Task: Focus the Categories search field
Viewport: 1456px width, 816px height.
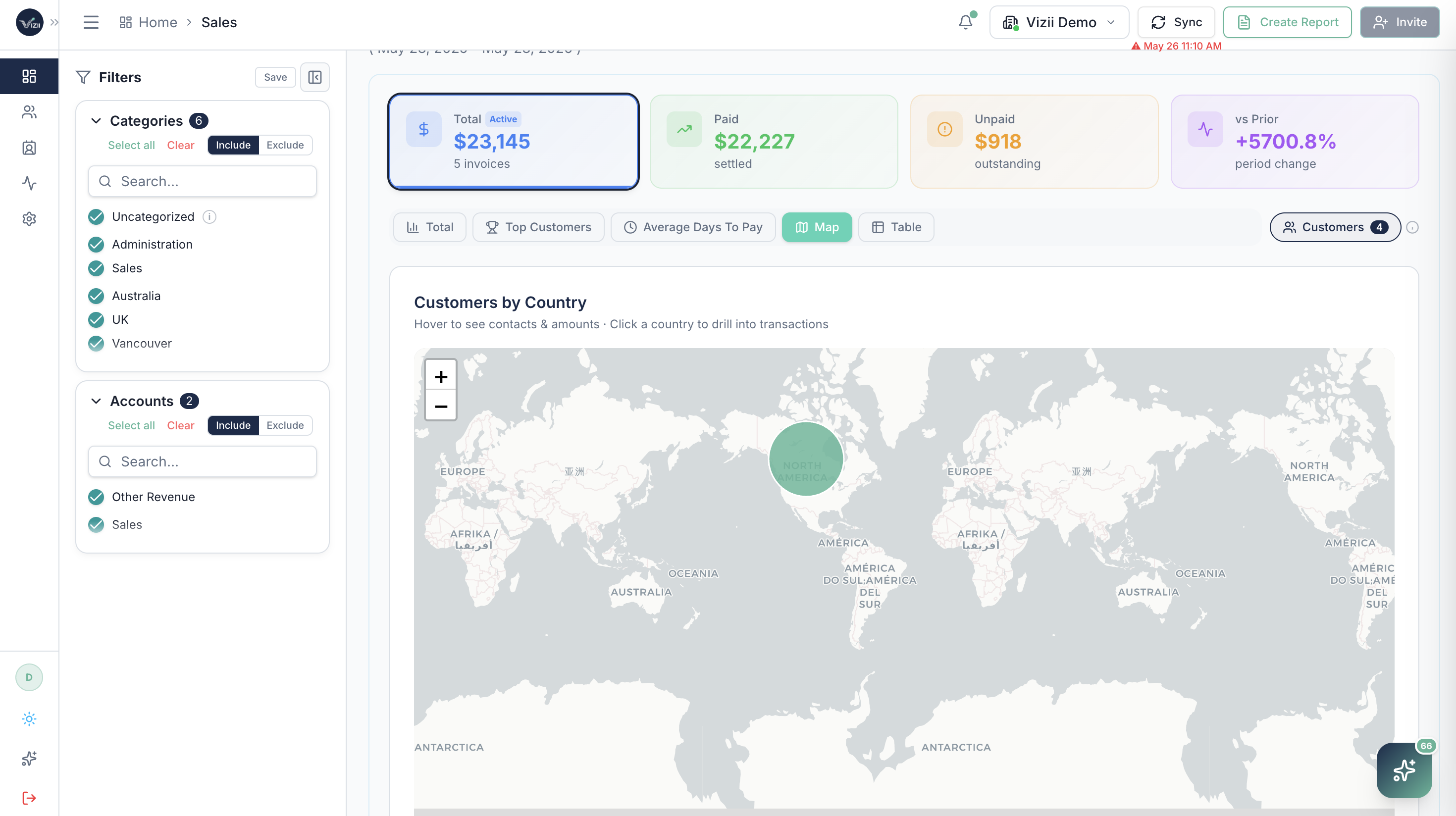Action: pos(203,181)
